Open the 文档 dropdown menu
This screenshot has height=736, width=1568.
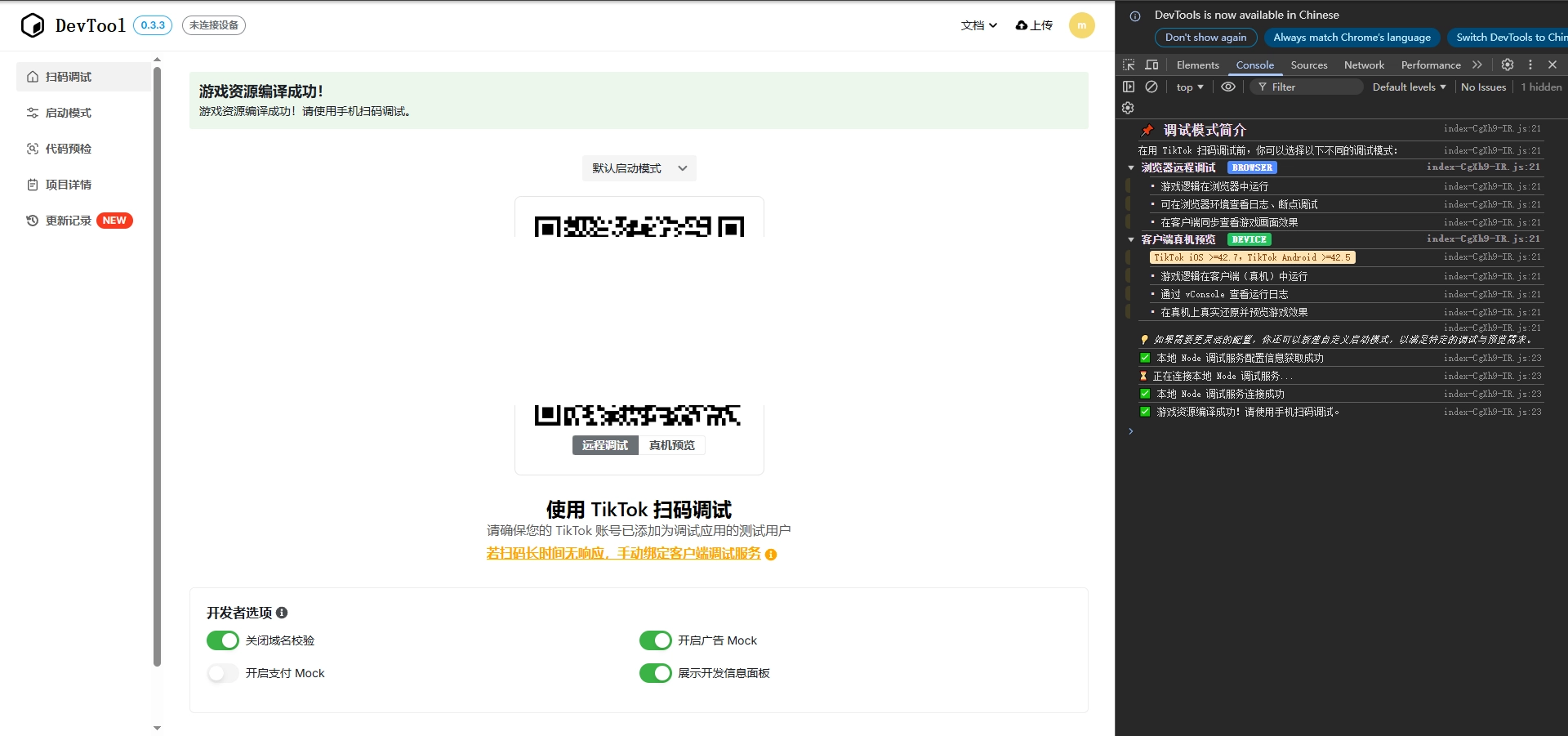coord(979,25)
